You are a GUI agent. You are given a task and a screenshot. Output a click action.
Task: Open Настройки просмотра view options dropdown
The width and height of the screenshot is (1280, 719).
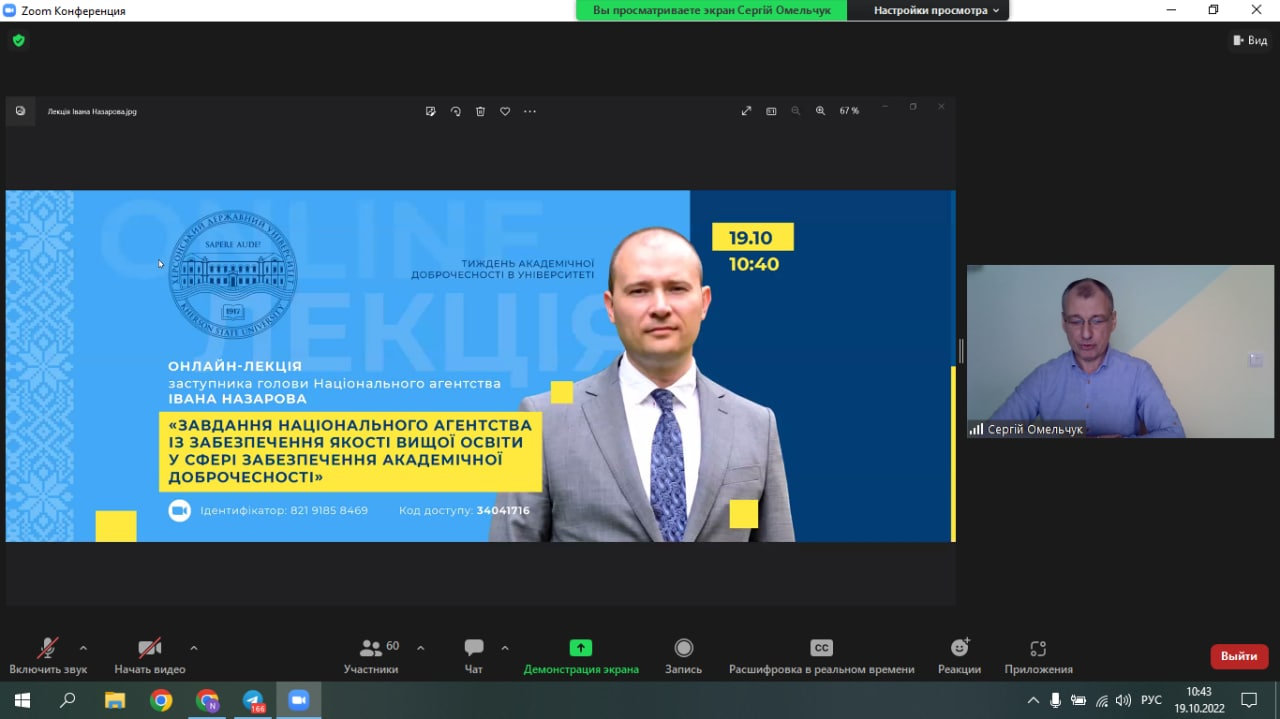[x=937, y=10]
